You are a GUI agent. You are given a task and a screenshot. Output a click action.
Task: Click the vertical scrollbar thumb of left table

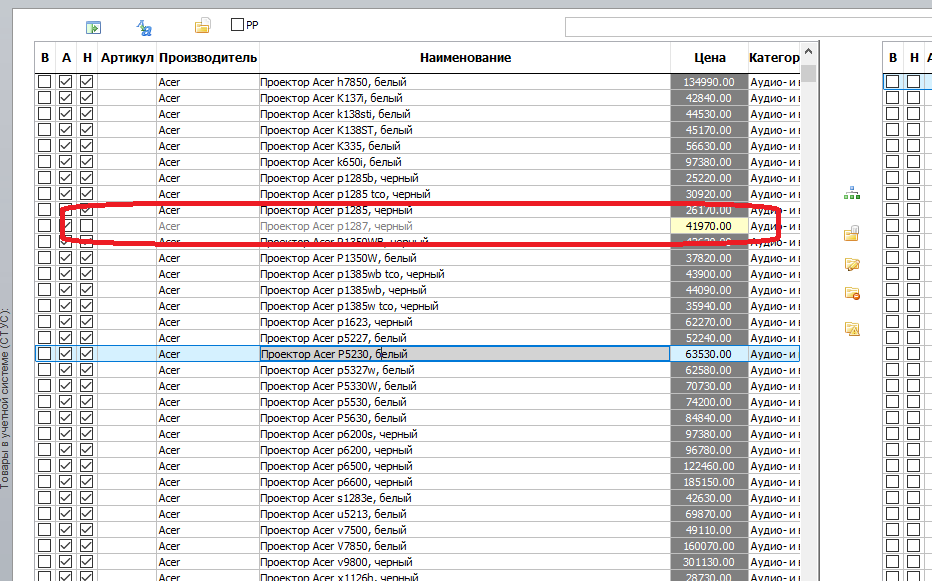point(808,73)
